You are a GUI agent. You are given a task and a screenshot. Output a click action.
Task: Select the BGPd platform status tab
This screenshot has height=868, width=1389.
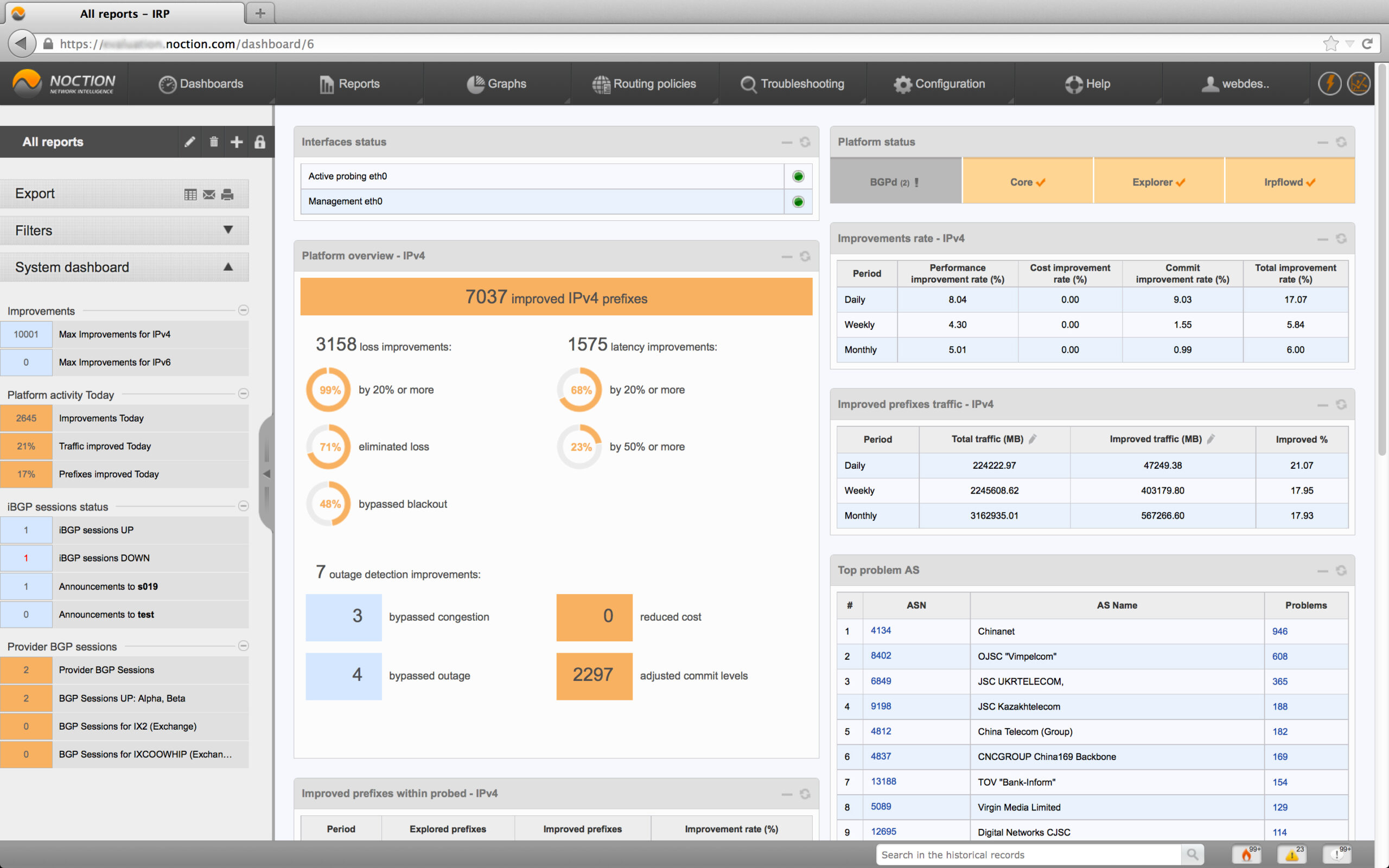(x=895, y=182)
